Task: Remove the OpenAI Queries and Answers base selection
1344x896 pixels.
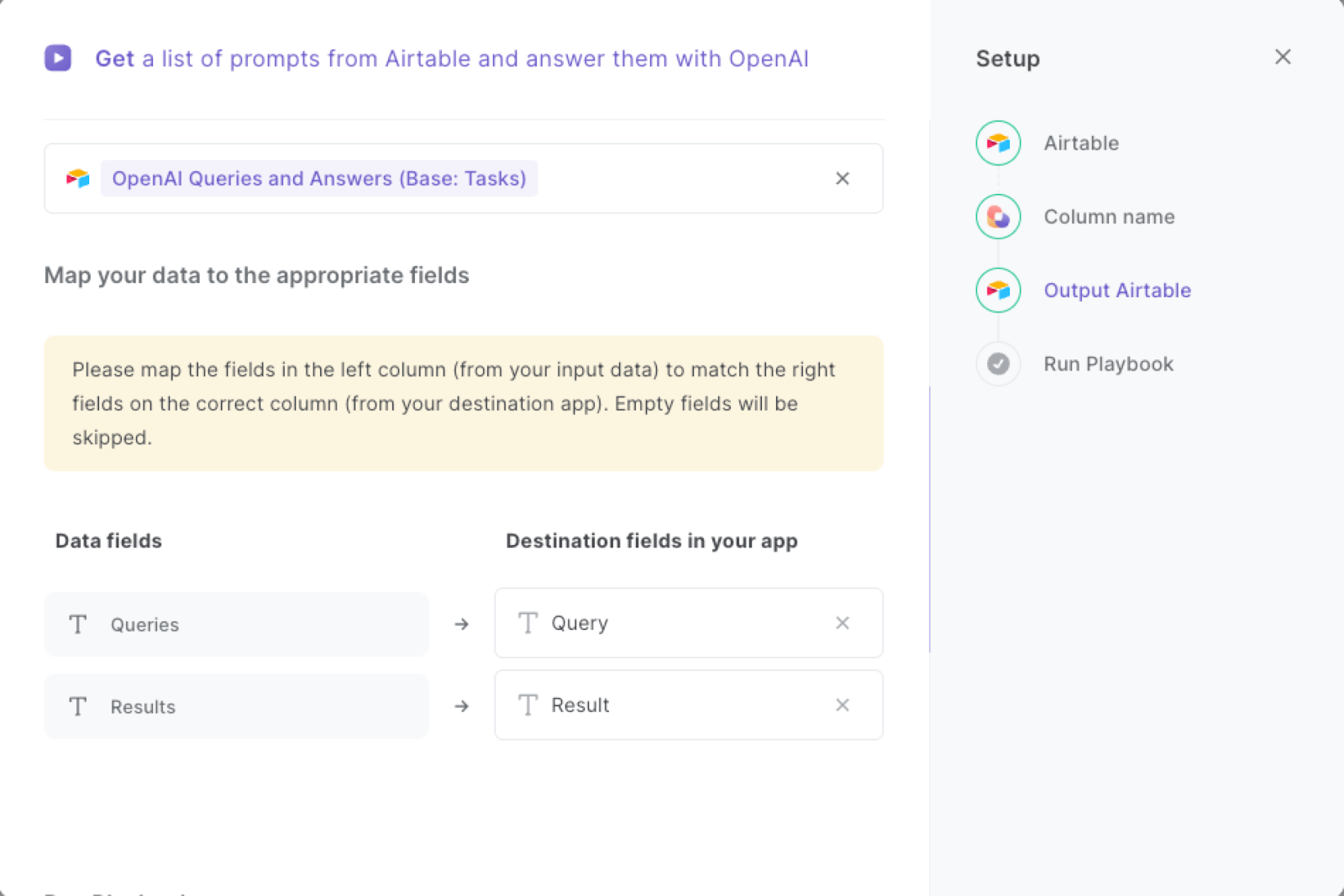Action: [x=842, y=178]
